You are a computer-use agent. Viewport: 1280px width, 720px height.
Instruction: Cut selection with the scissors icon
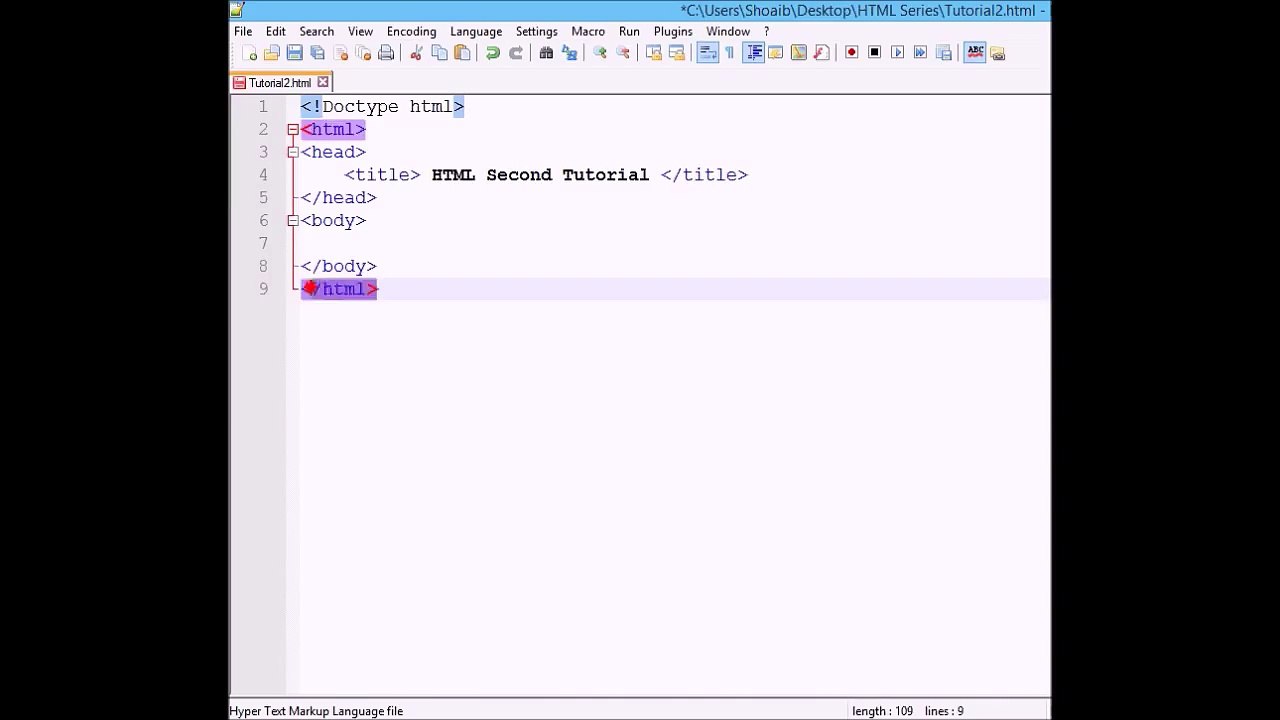pos(416,53)
